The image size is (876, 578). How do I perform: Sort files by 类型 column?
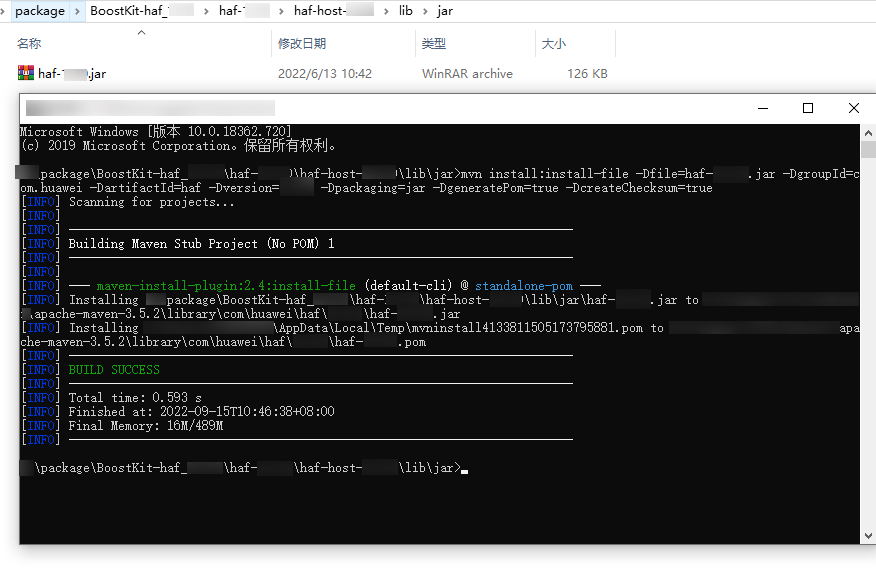click(434, 44)
